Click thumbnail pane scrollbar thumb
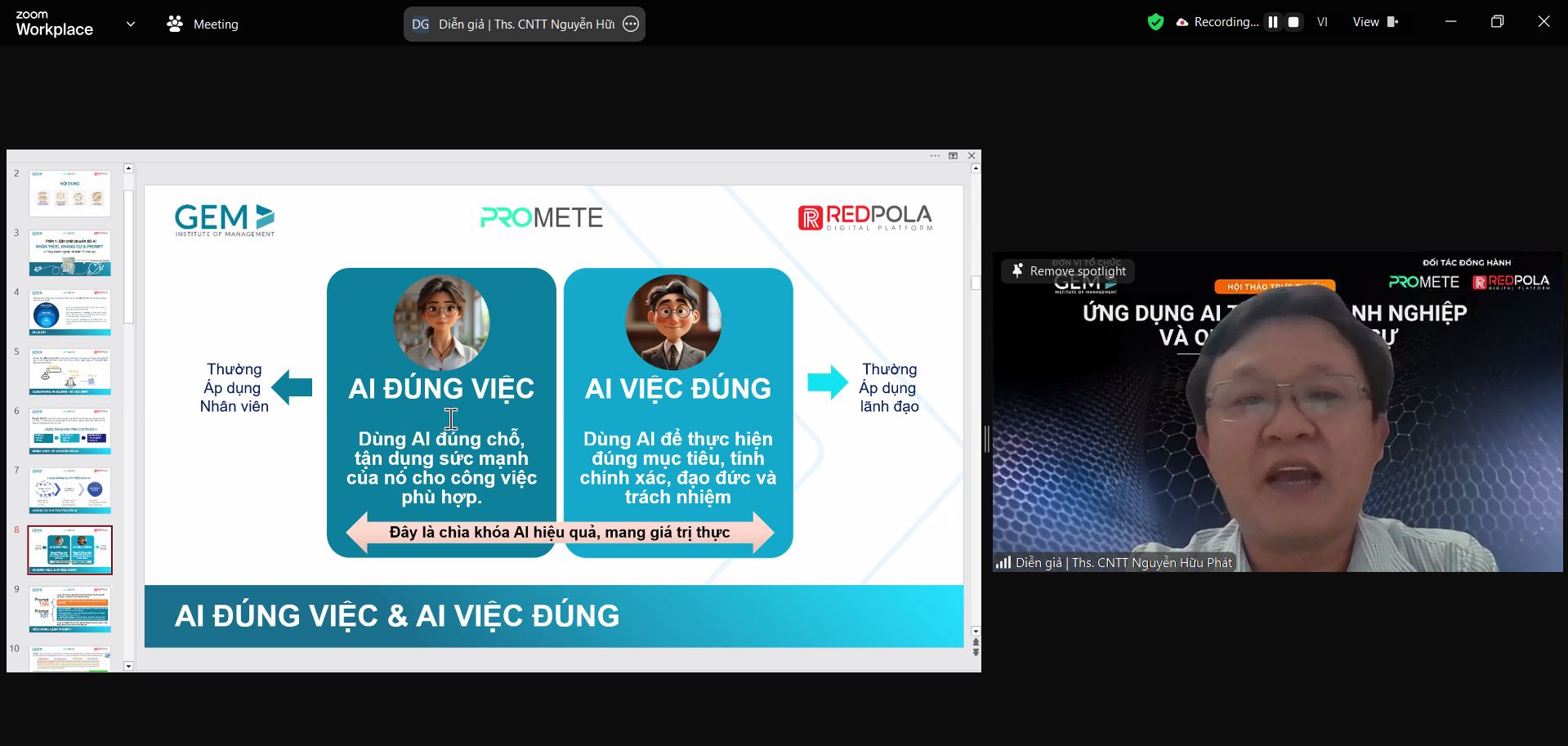The width and height of the screenshot is (1568, 746). click(x=128, y=257)
